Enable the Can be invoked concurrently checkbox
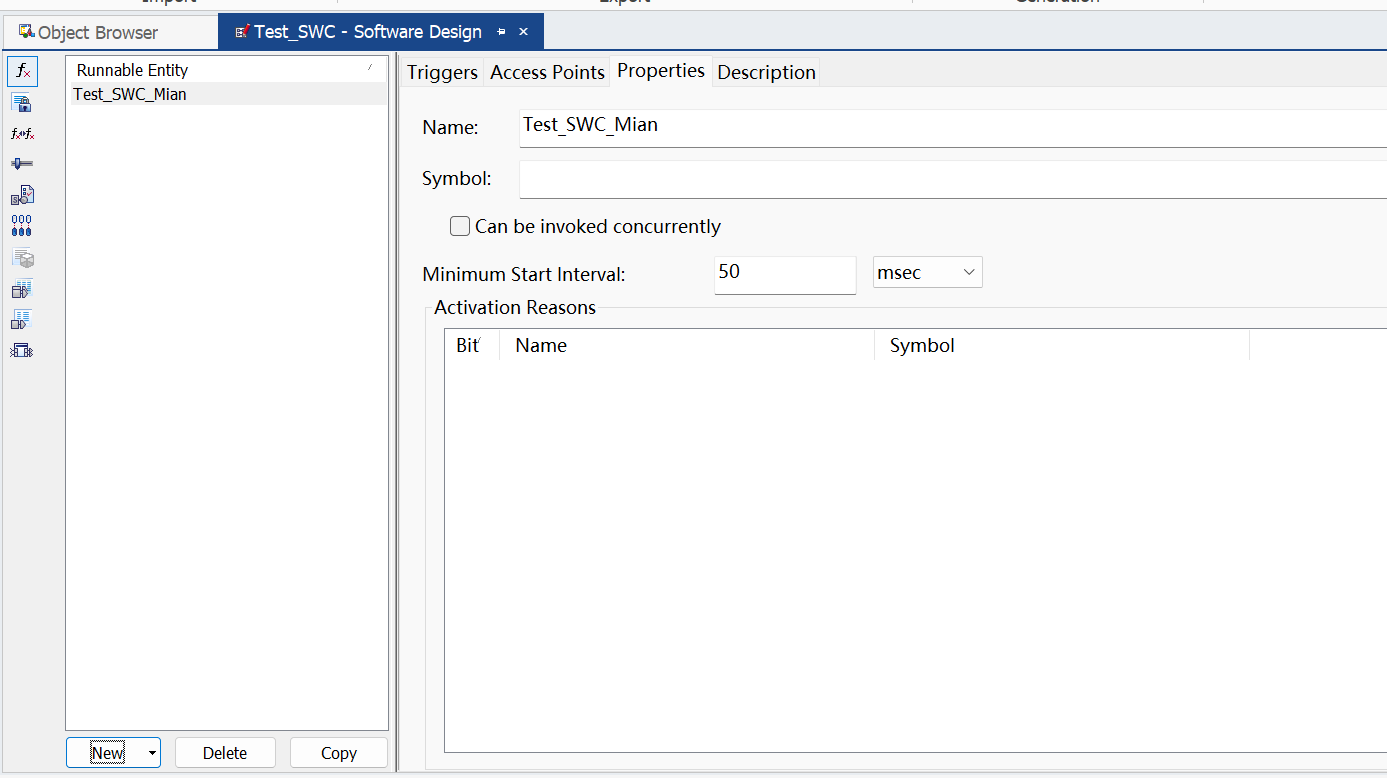Image resolution: width=1387 pixels, height=778 pixels. tap(459, 225)
